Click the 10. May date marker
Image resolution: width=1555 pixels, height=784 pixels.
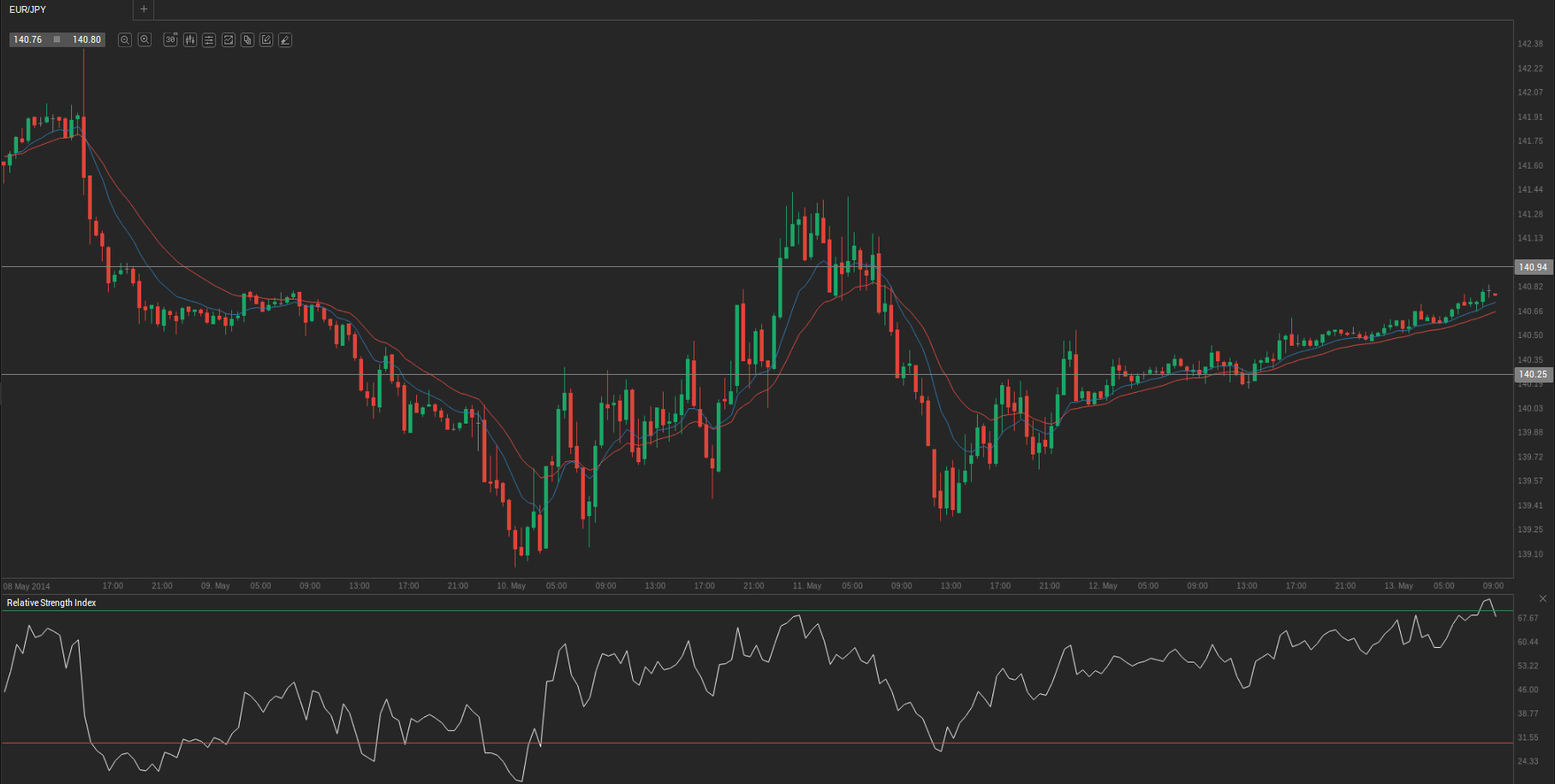tap(511, 586)
